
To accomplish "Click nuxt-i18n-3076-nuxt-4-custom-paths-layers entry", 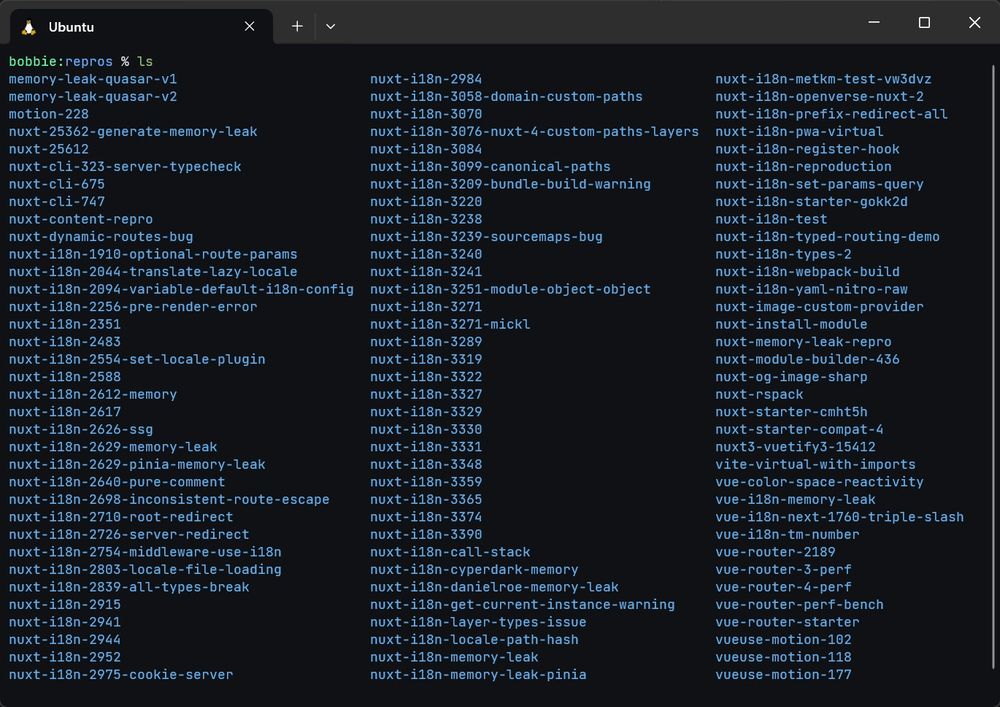I will (x=534, y=131).
